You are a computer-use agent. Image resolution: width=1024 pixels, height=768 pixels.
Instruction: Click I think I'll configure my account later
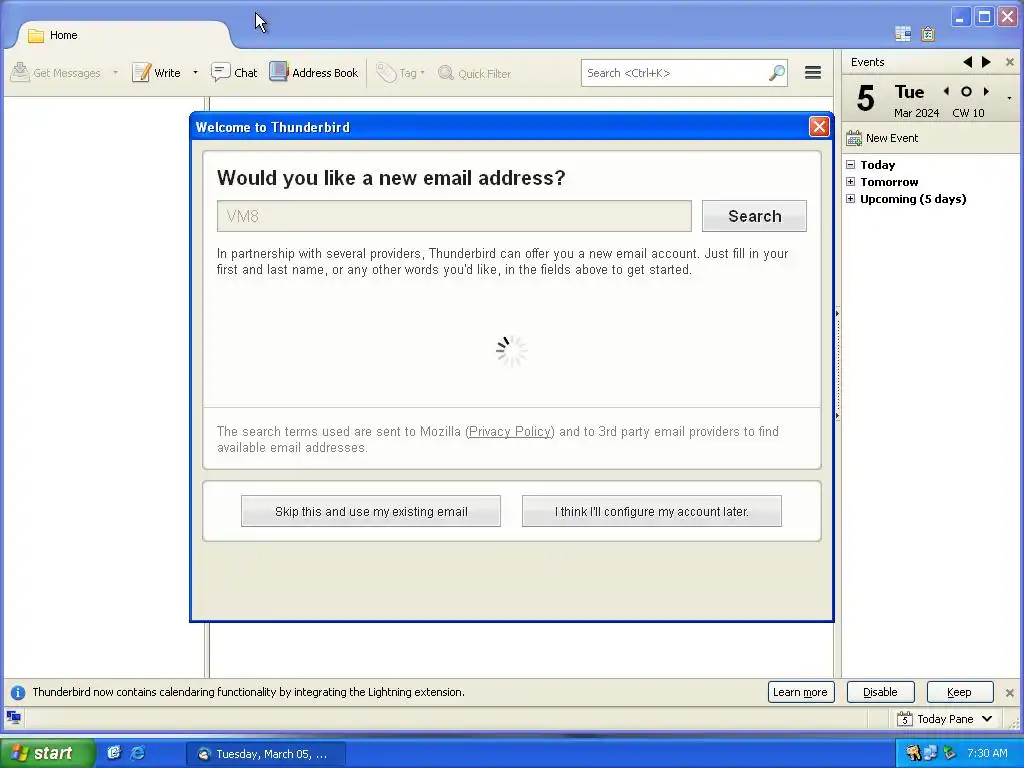point(652,511)
